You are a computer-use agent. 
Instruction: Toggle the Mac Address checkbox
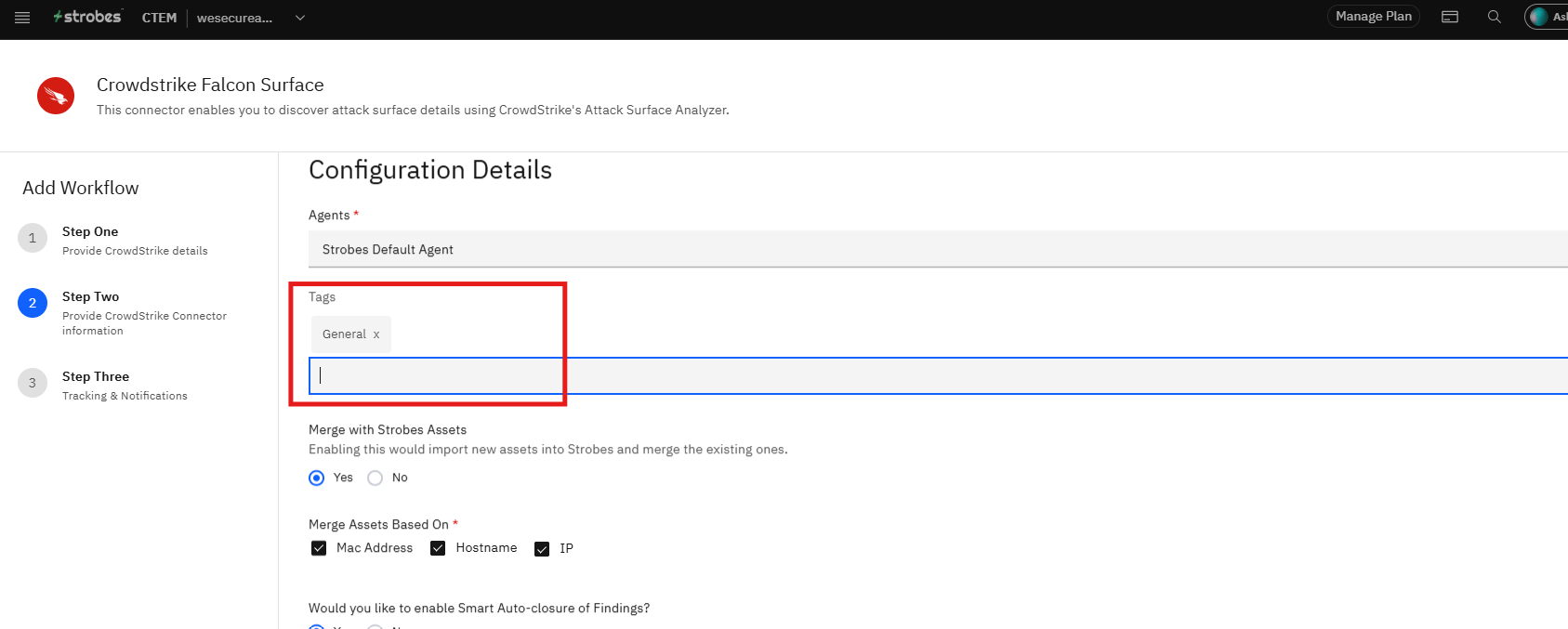coord(319,548)
